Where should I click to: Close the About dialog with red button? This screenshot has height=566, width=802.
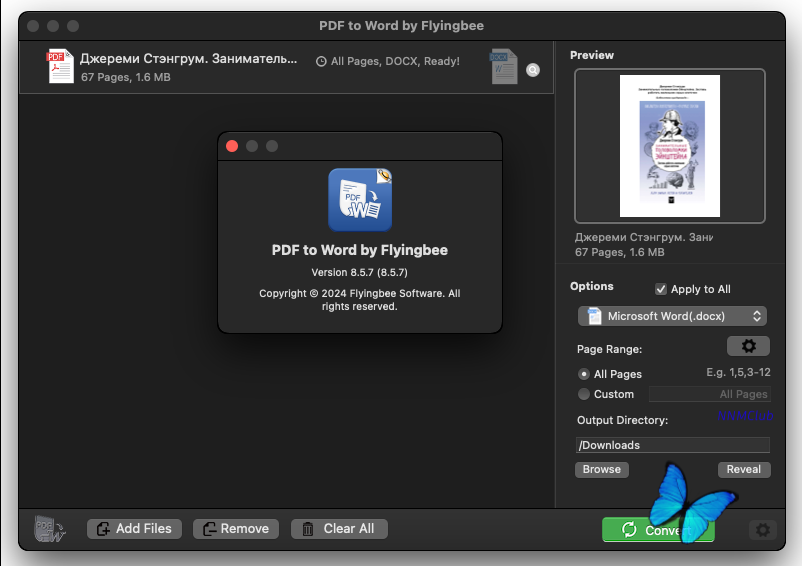pos(232,146)
